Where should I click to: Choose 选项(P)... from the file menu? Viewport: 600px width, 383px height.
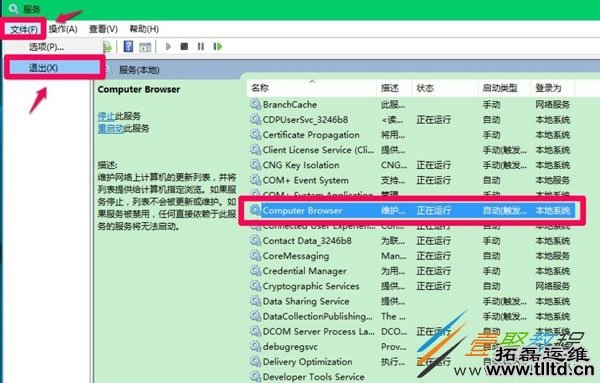point(46,47)
